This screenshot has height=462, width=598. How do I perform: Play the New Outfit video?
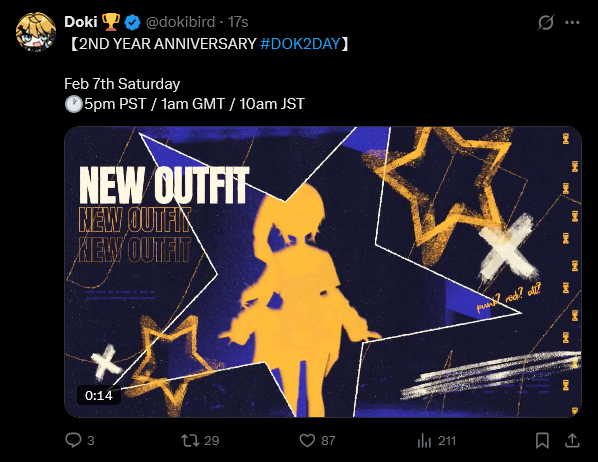coord(323,272)
